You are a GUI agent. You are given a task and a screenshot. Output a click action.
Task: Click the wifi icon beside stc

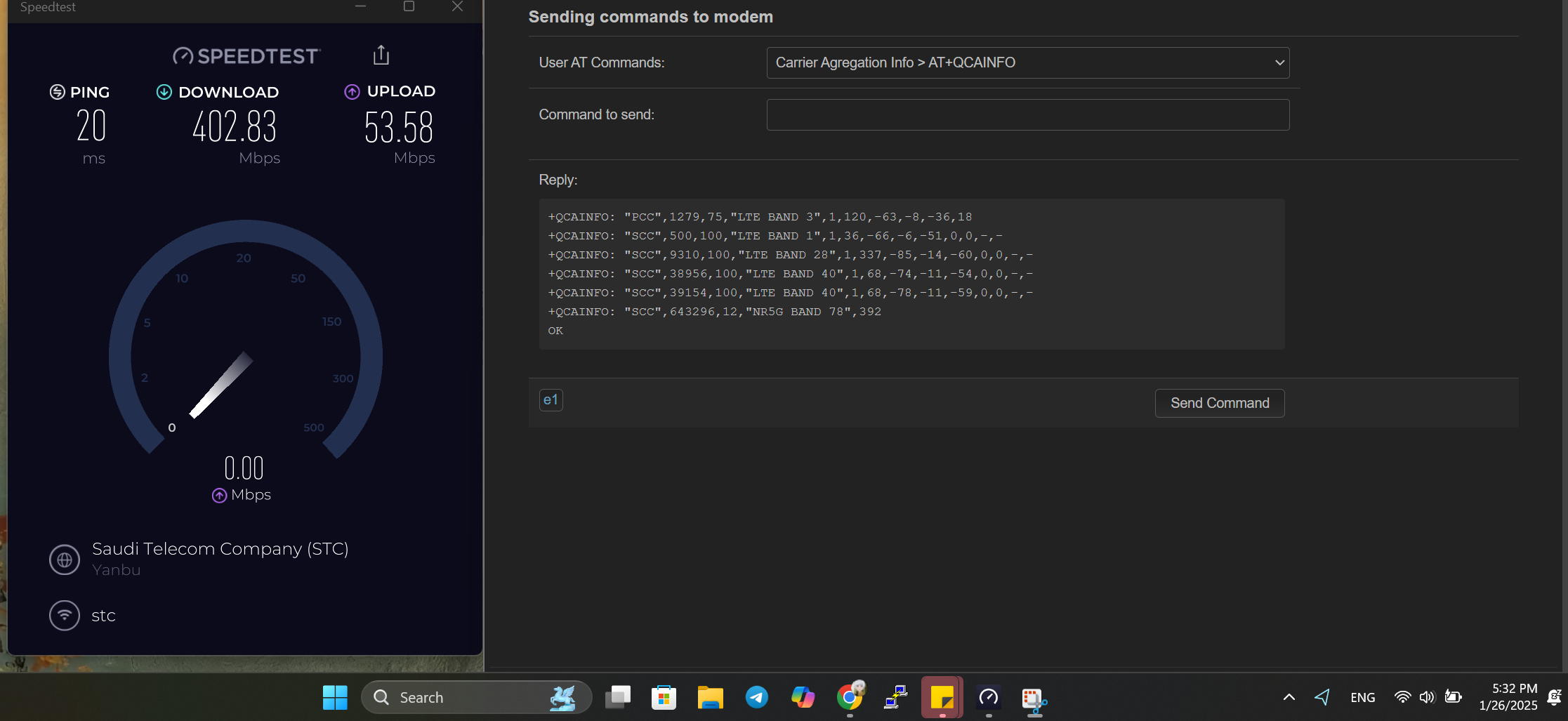click(x=65, y=616)
